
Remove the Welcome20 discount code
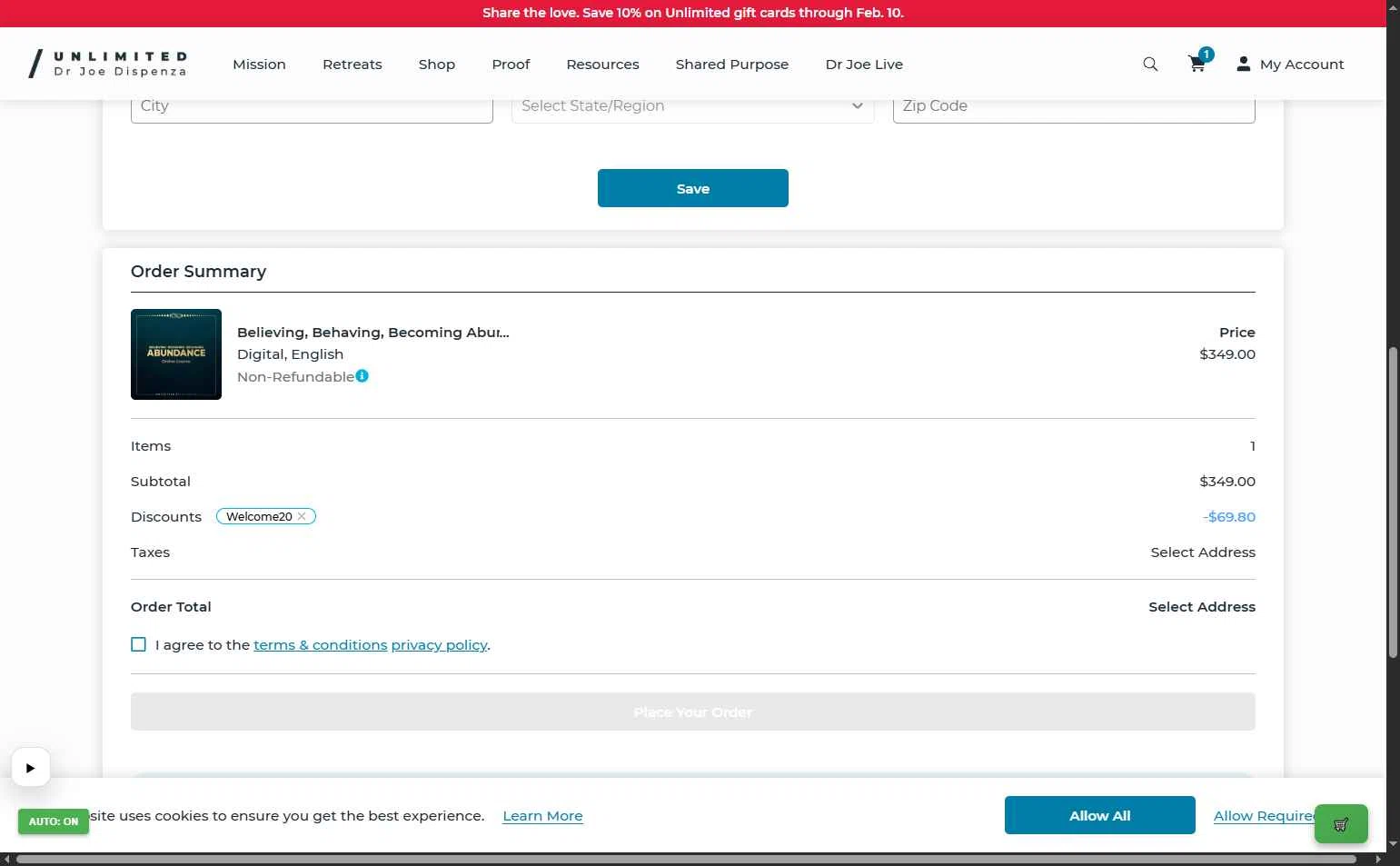302,516
